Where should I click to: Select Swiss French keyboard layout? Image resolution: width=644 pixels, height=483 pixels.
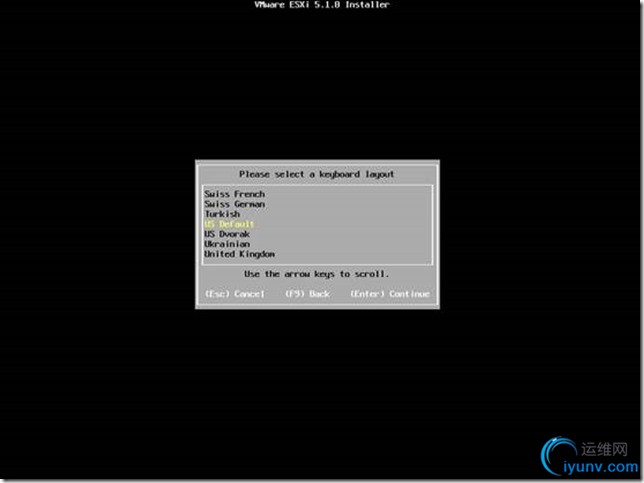(x=235, y=194)
